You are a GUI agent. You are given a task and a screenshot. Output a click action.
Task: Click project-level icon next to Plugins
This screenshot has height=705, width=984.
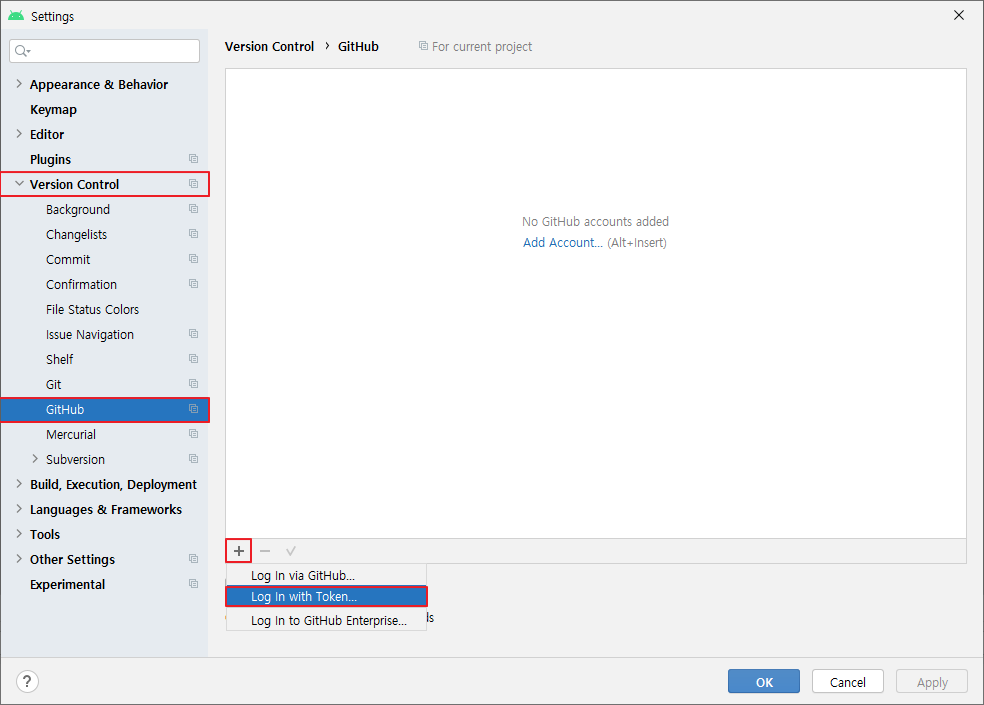pos(193,159)
